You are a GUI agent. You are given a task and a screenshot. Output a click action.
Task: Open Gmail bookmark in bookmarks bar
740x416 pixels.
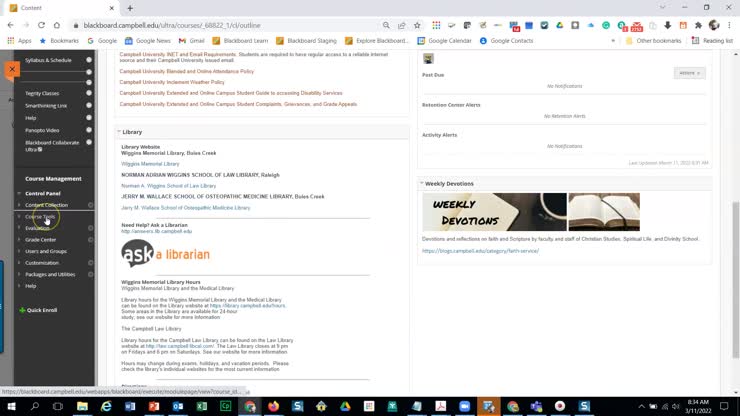point(191,41)
